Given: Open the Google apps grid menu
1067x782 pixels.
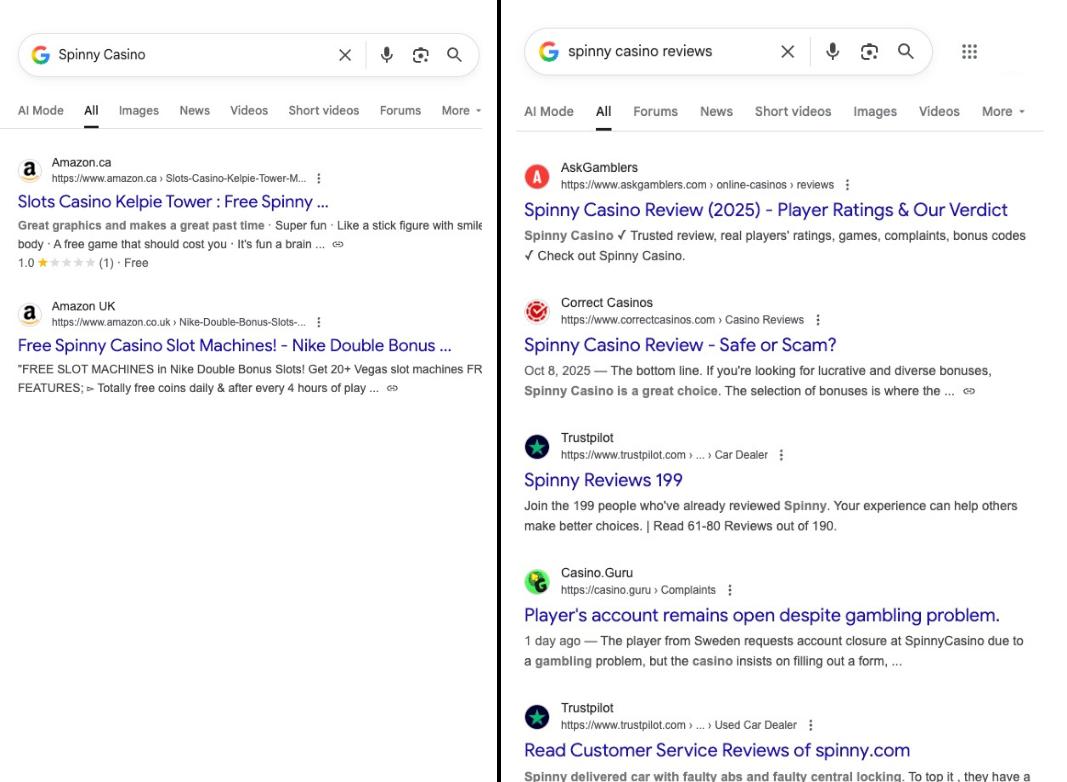Looking at the screenshot, I should click(x=969, y=51).
